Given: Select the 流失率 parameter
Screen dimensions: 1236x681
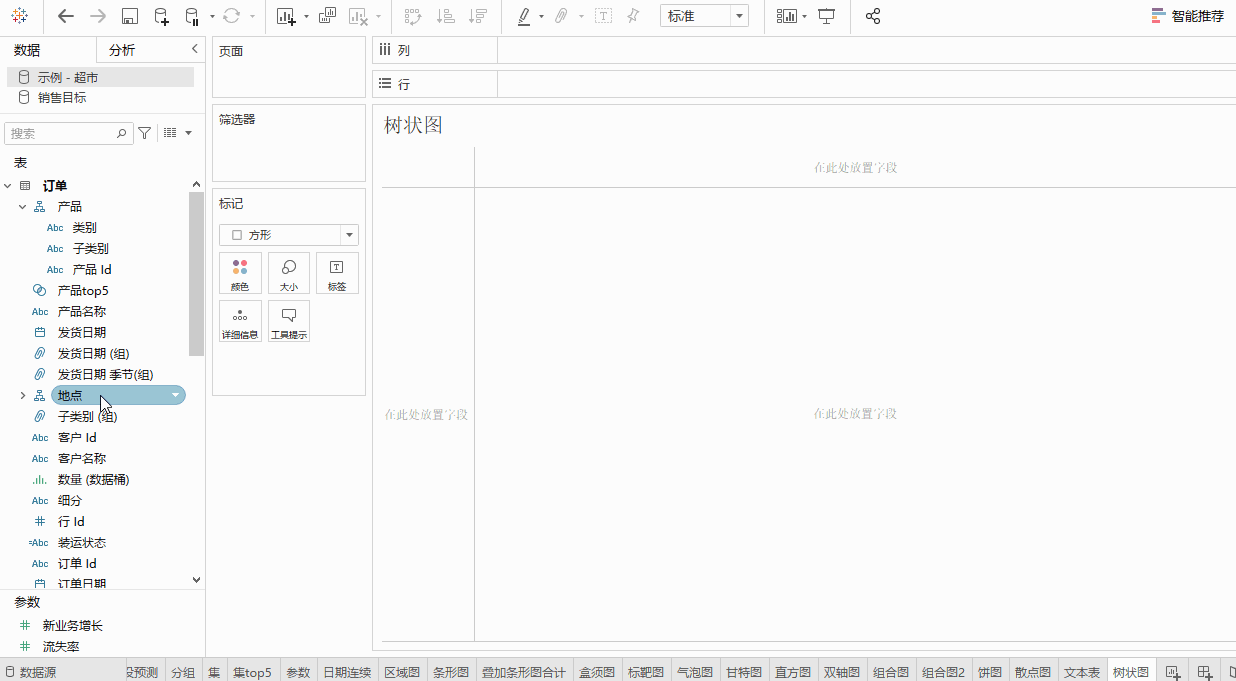Looking at the screenshot, I should 61,647.
